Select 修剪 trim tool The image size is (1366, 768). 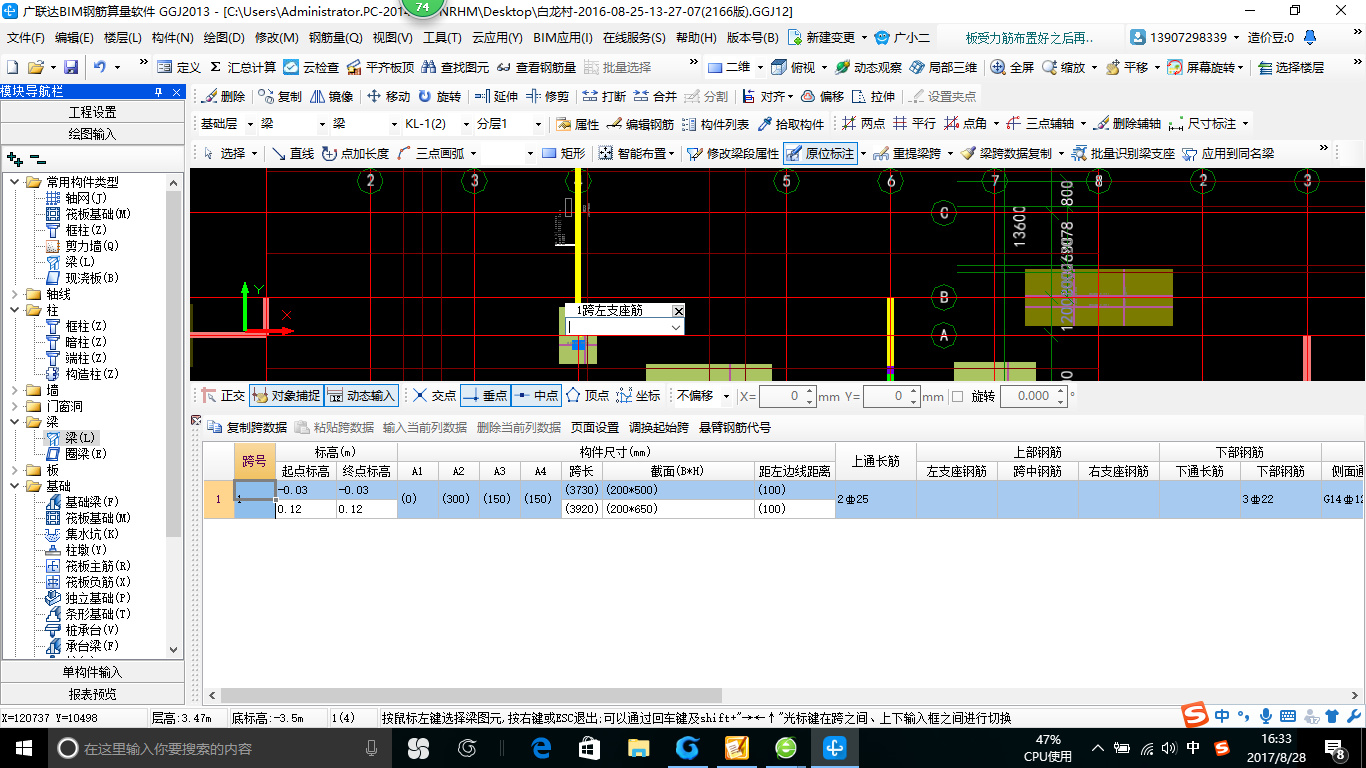[547, 97]
